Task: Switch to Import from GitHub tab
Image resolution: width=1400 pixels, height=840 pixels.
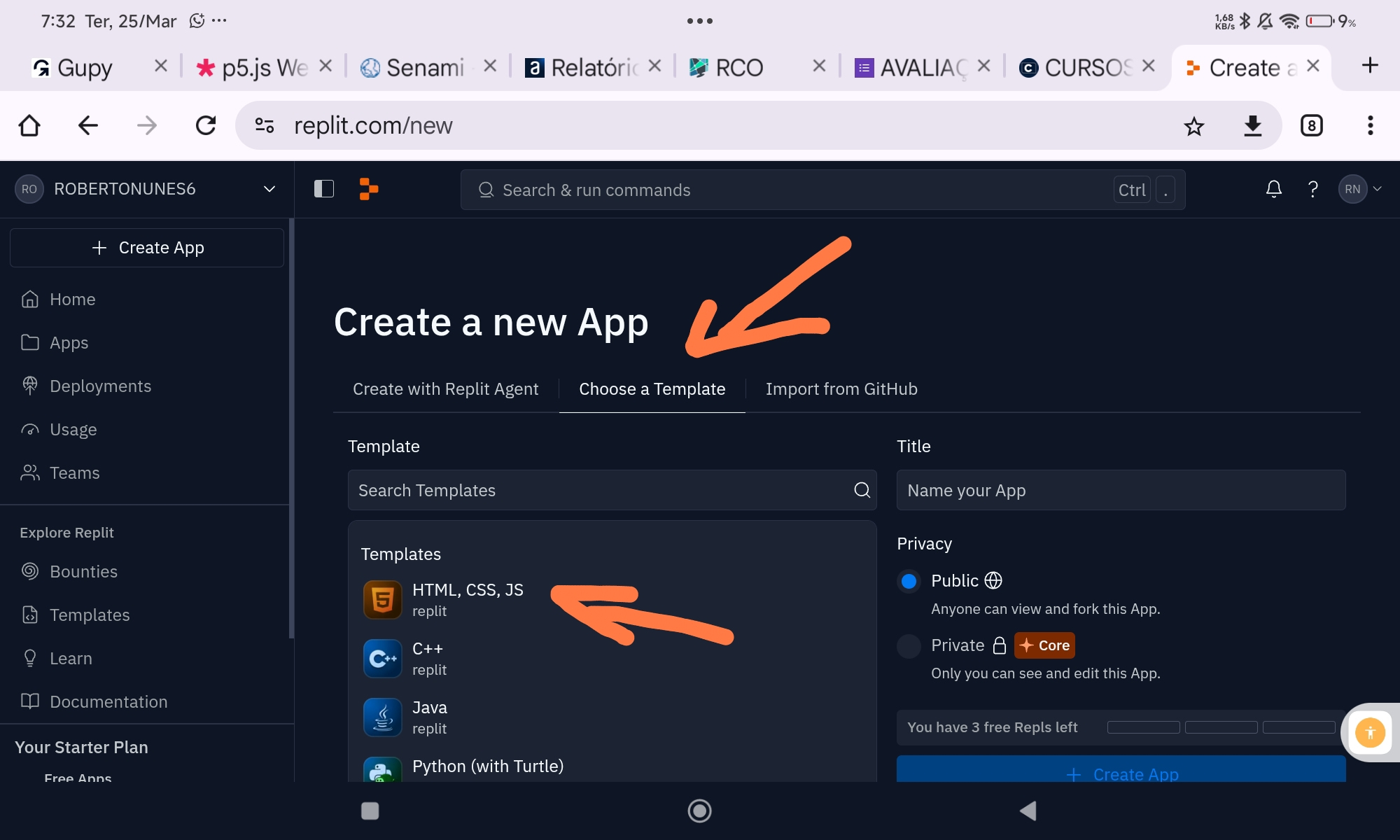Action: click(841, 389)
